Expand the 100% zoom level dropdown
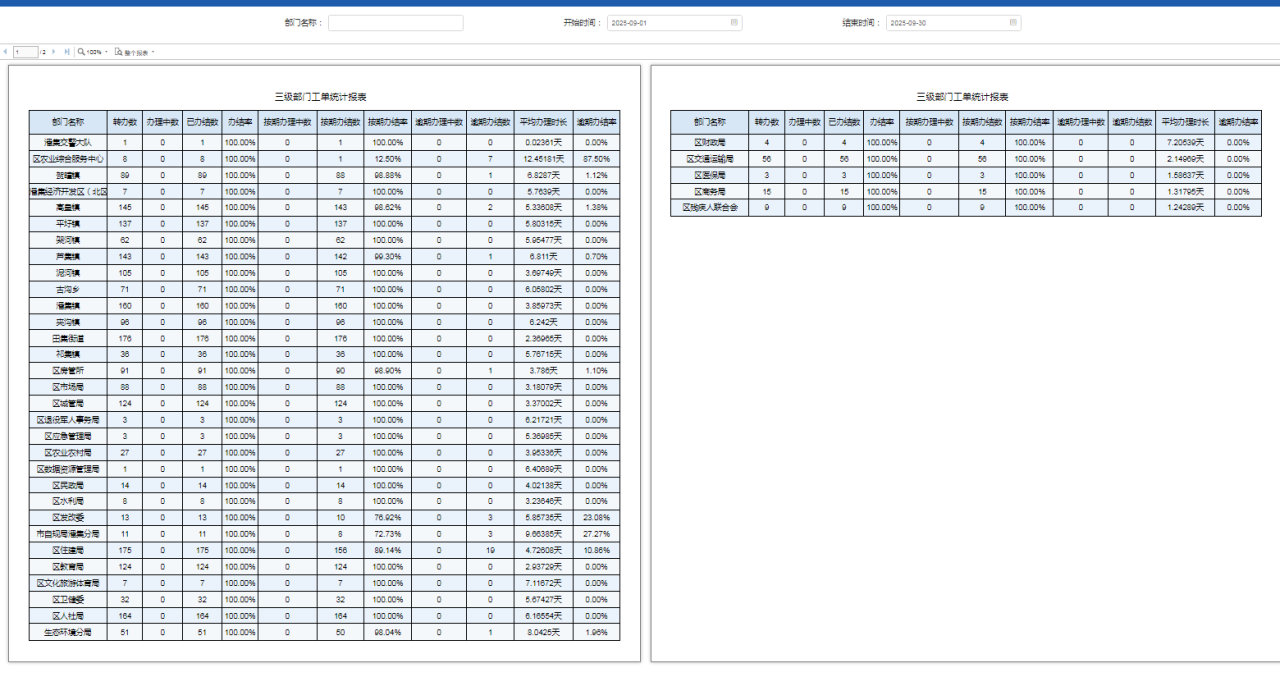Screen dimensions: 1280x677 [x=106, y=51]
